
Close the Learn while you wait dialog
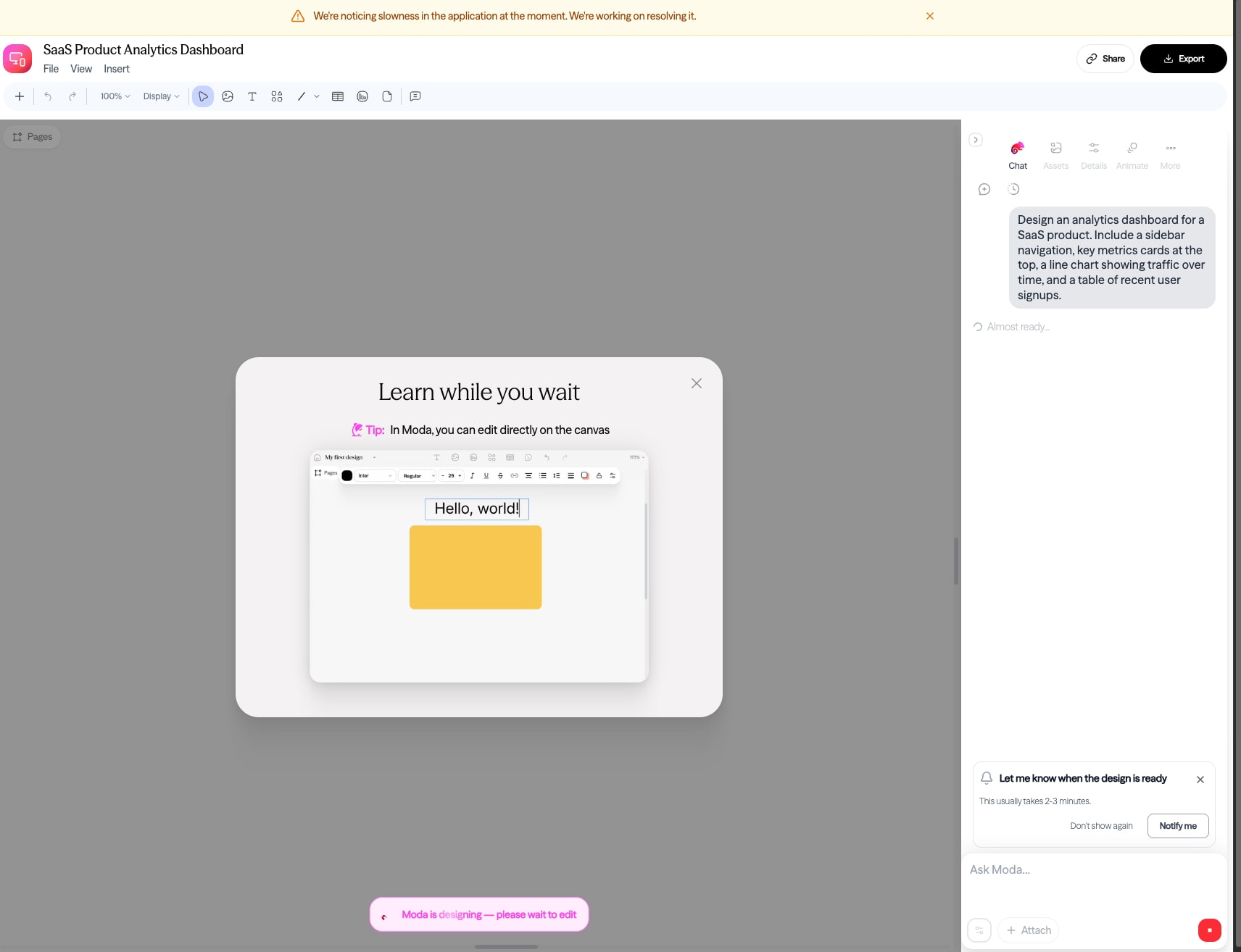click(697, 383)
